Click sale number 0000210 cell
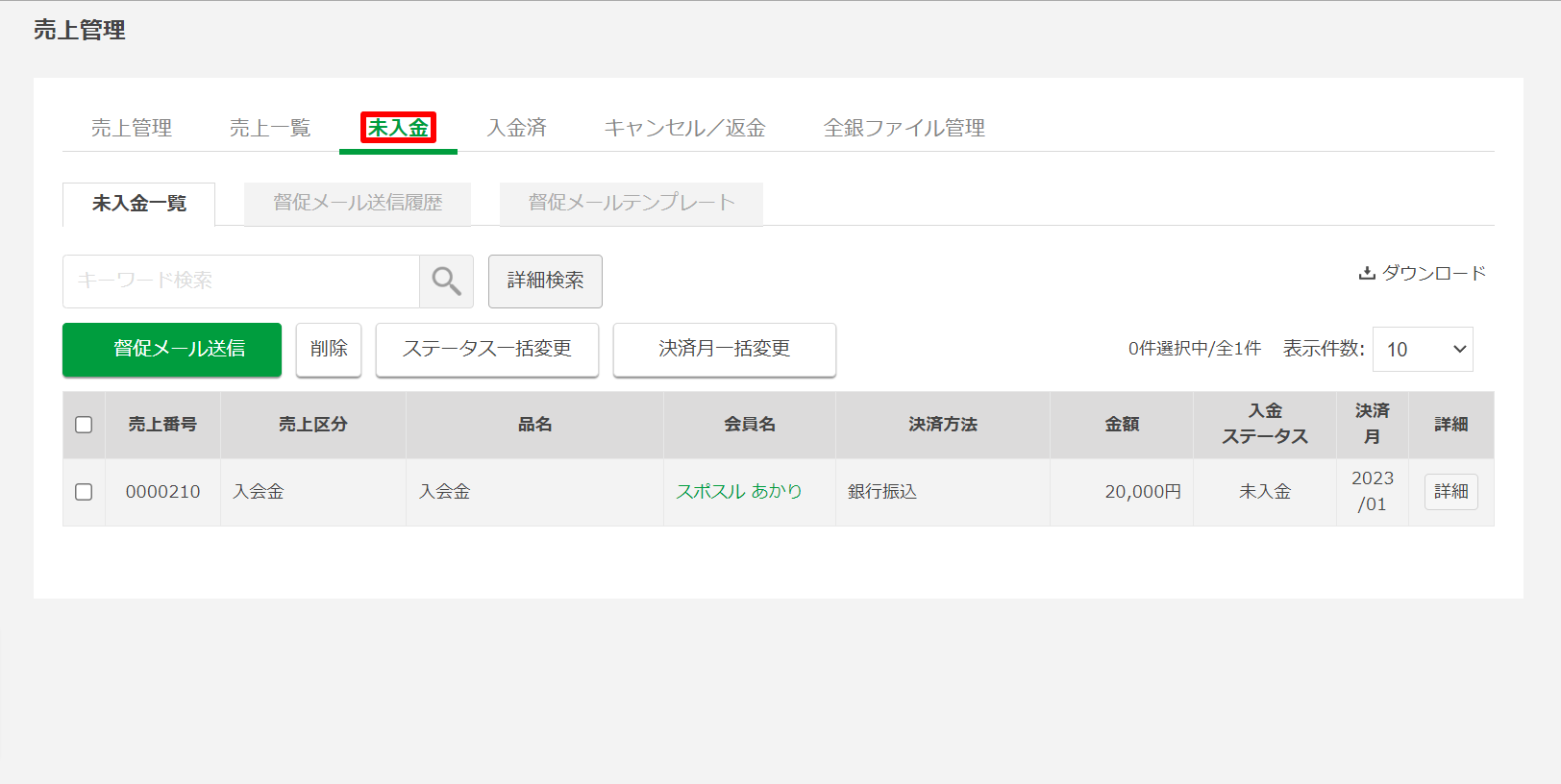Viewport: 1561px width, 784px height. 163,492
